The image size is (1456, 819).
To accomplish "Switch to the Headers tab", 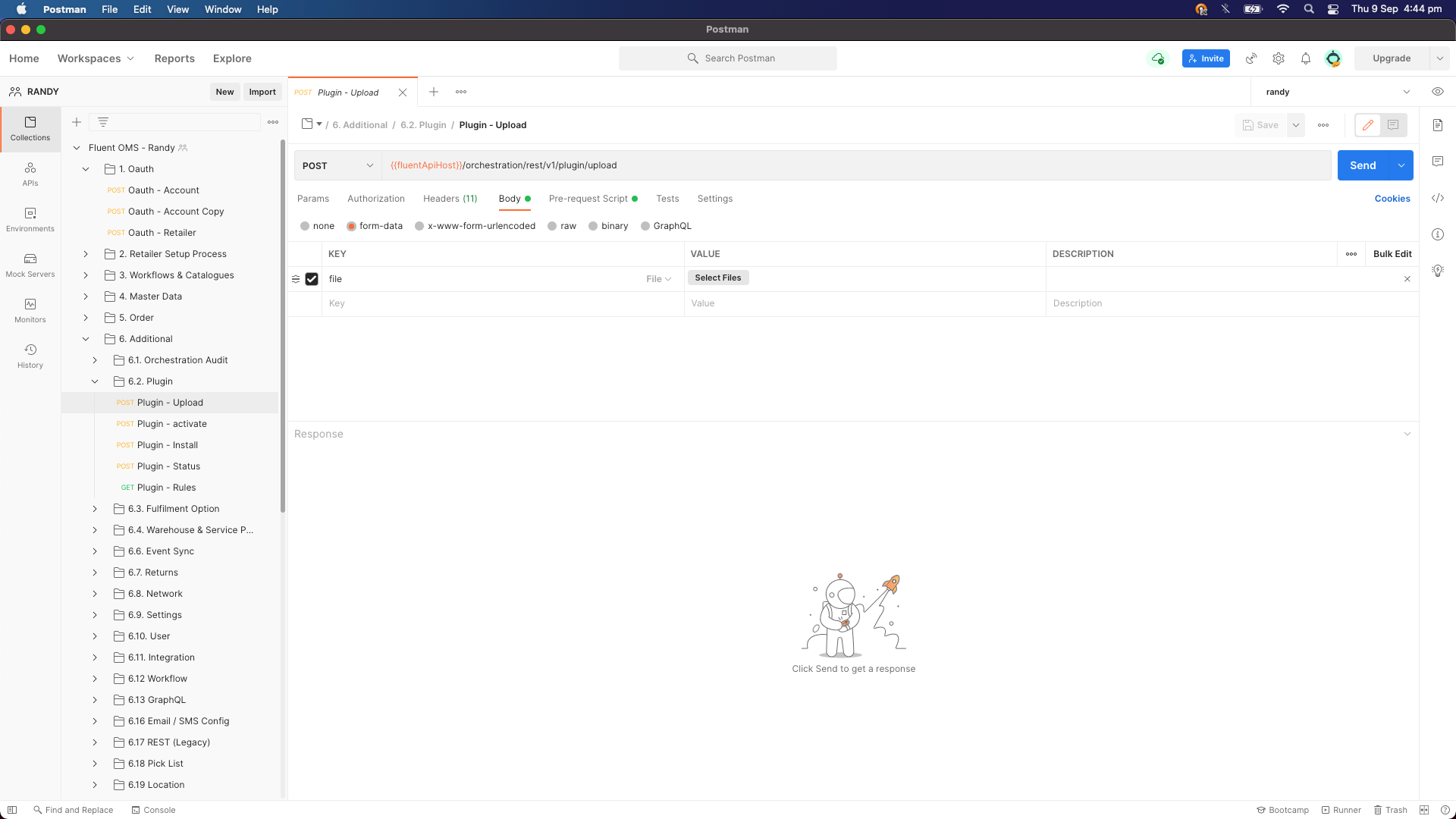I will (450, 199).
